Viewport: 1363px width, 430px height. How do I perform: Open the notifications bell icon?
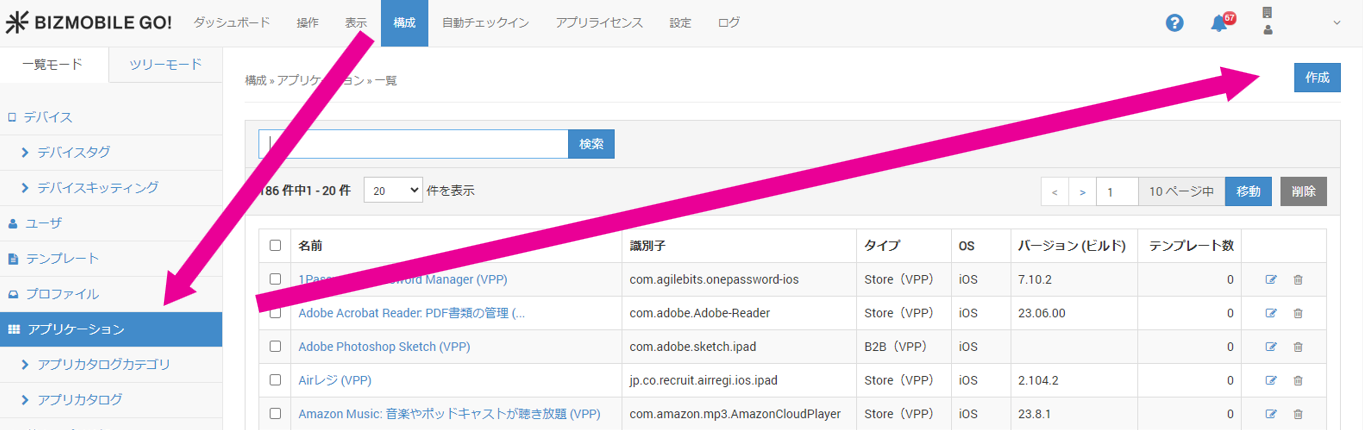(1219, 23)
